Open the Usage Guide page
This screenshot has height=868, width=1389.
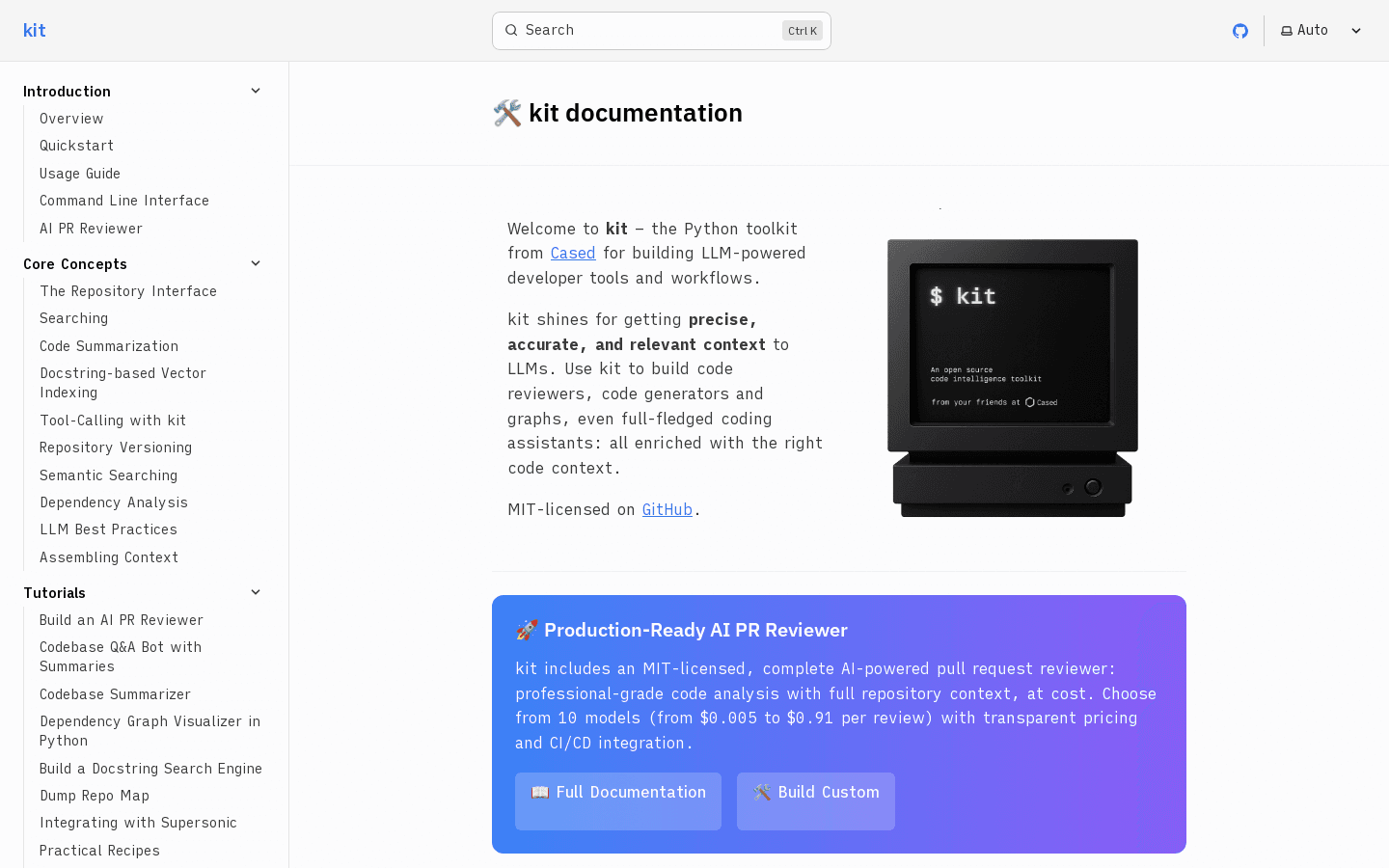coord(80,174)
